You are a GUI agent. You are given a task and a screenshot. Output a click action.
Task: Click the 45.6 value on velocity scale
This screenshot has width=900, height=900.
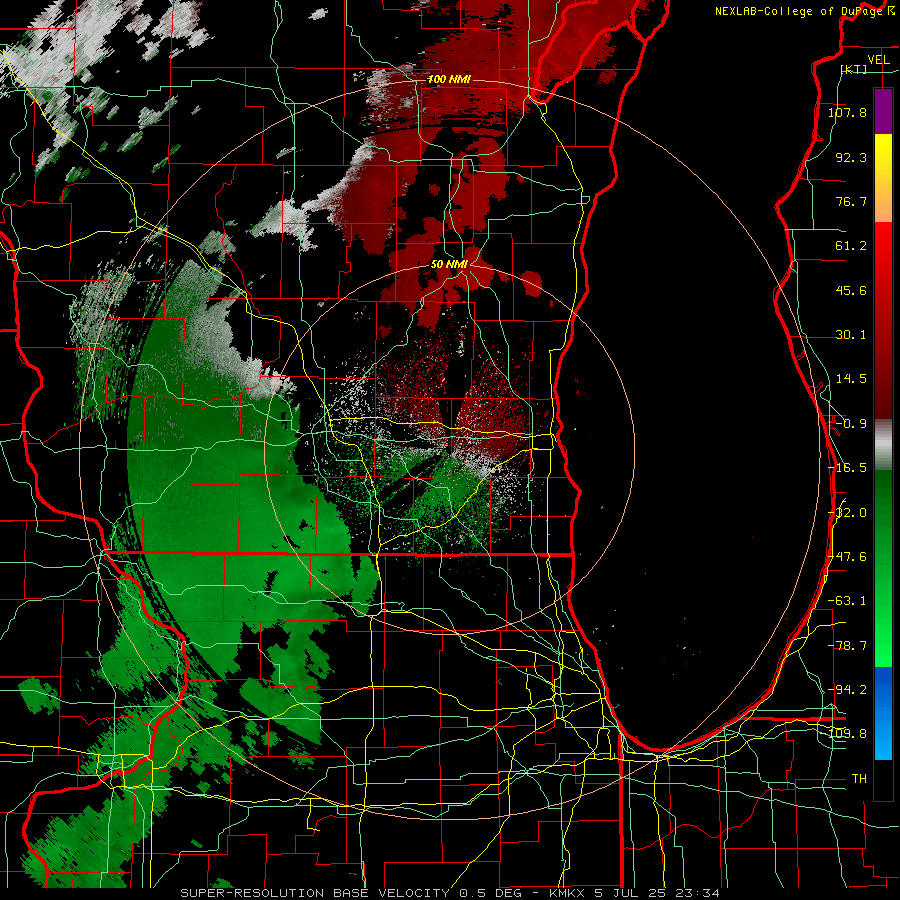pyautogui.click(x=851, y=290)
